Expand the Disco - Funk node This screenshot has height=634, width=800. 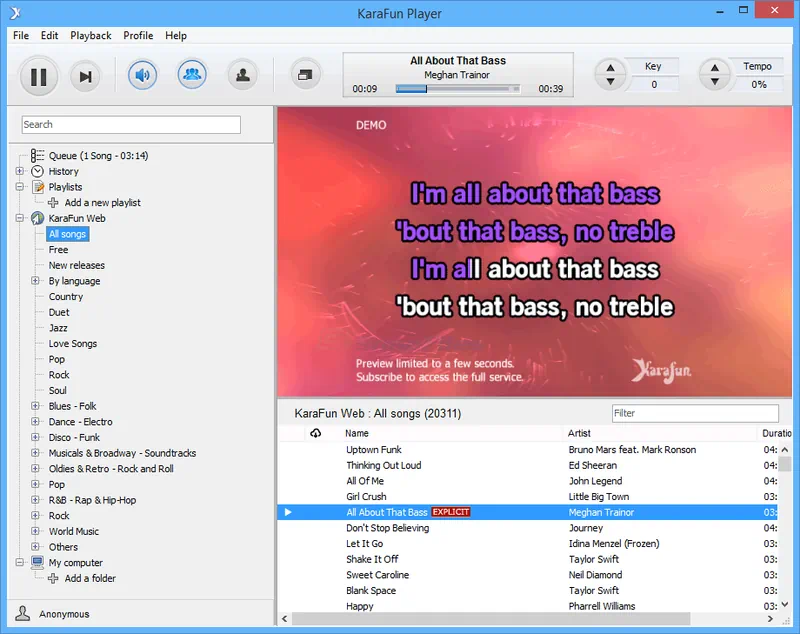[x=35, y=437]
